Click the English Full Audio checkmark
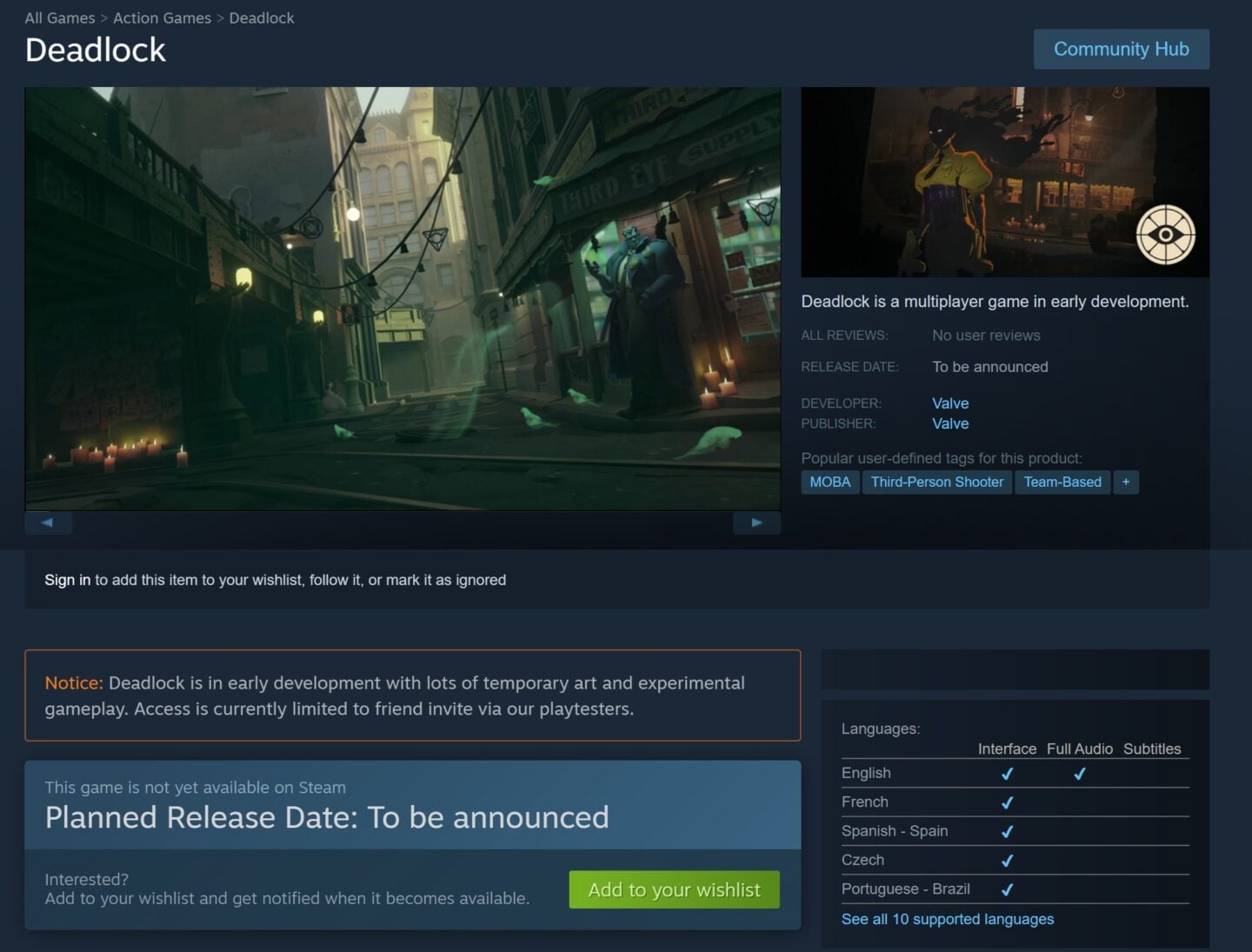Viewport: 1252px width, 952px height. coord(1080,773)
